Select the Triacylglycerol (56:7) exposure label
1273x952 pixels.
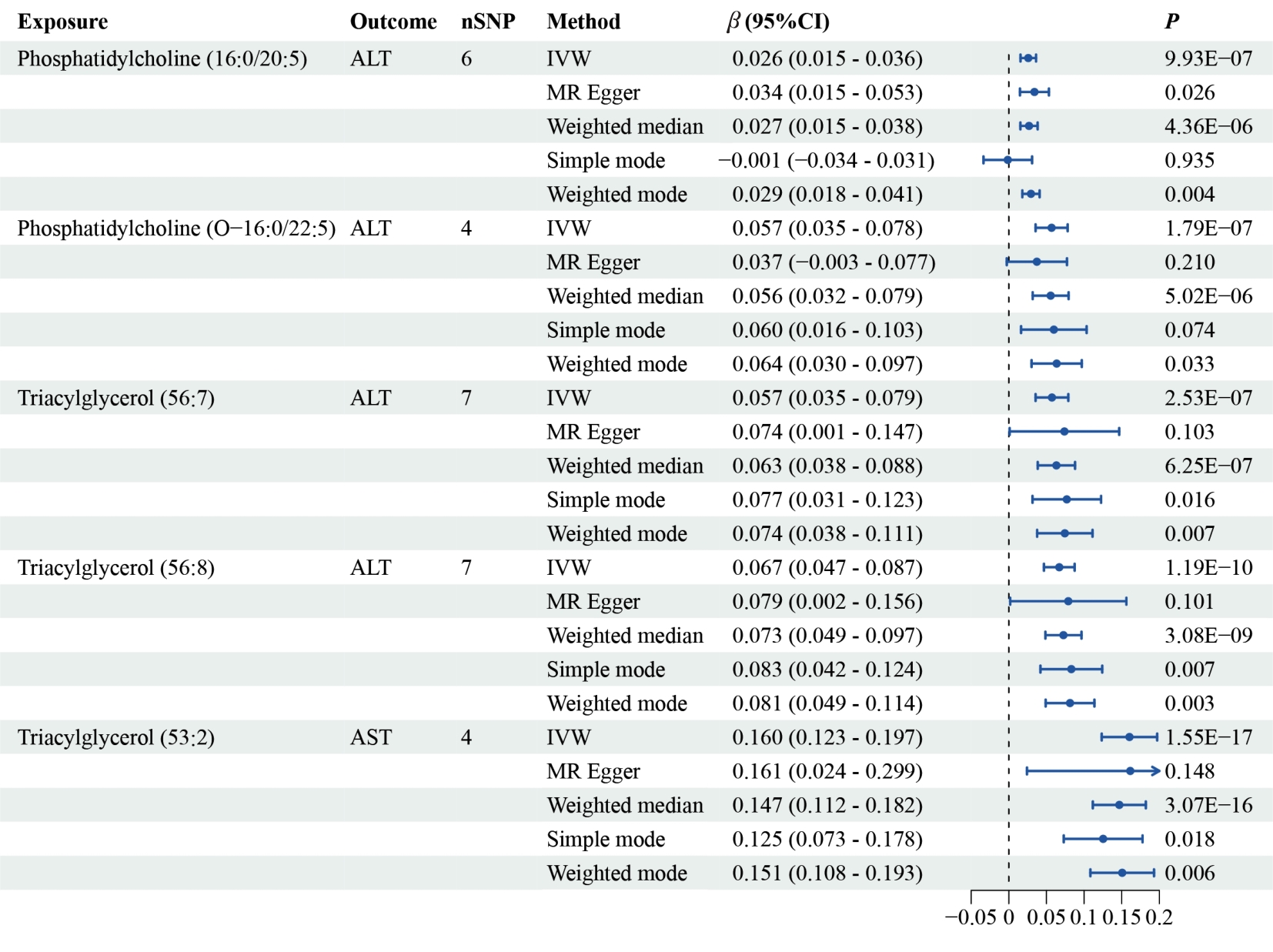pos(116,398)
